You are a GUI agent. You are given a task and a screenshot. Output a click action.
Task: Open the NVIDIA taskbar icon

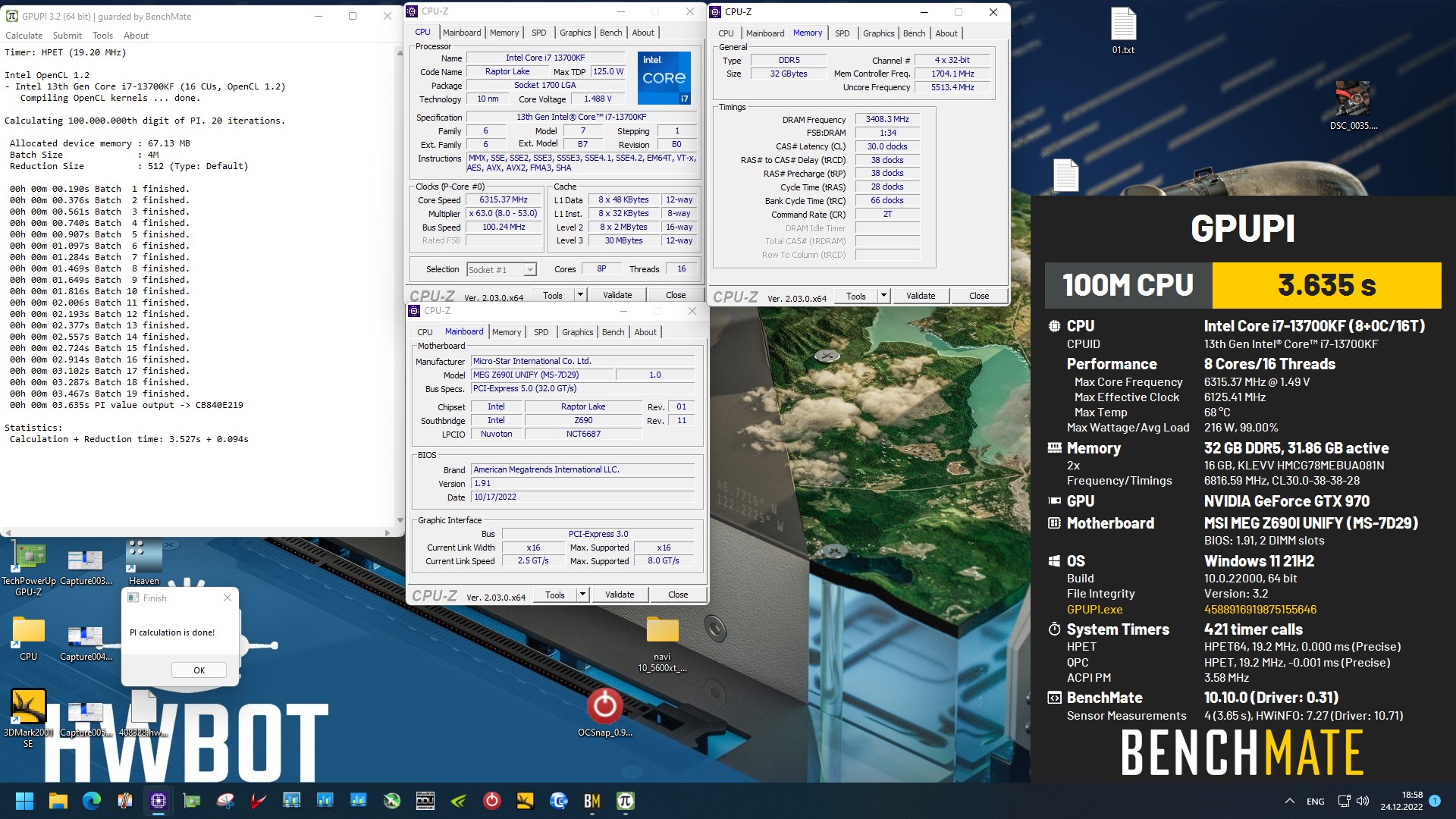459,801
